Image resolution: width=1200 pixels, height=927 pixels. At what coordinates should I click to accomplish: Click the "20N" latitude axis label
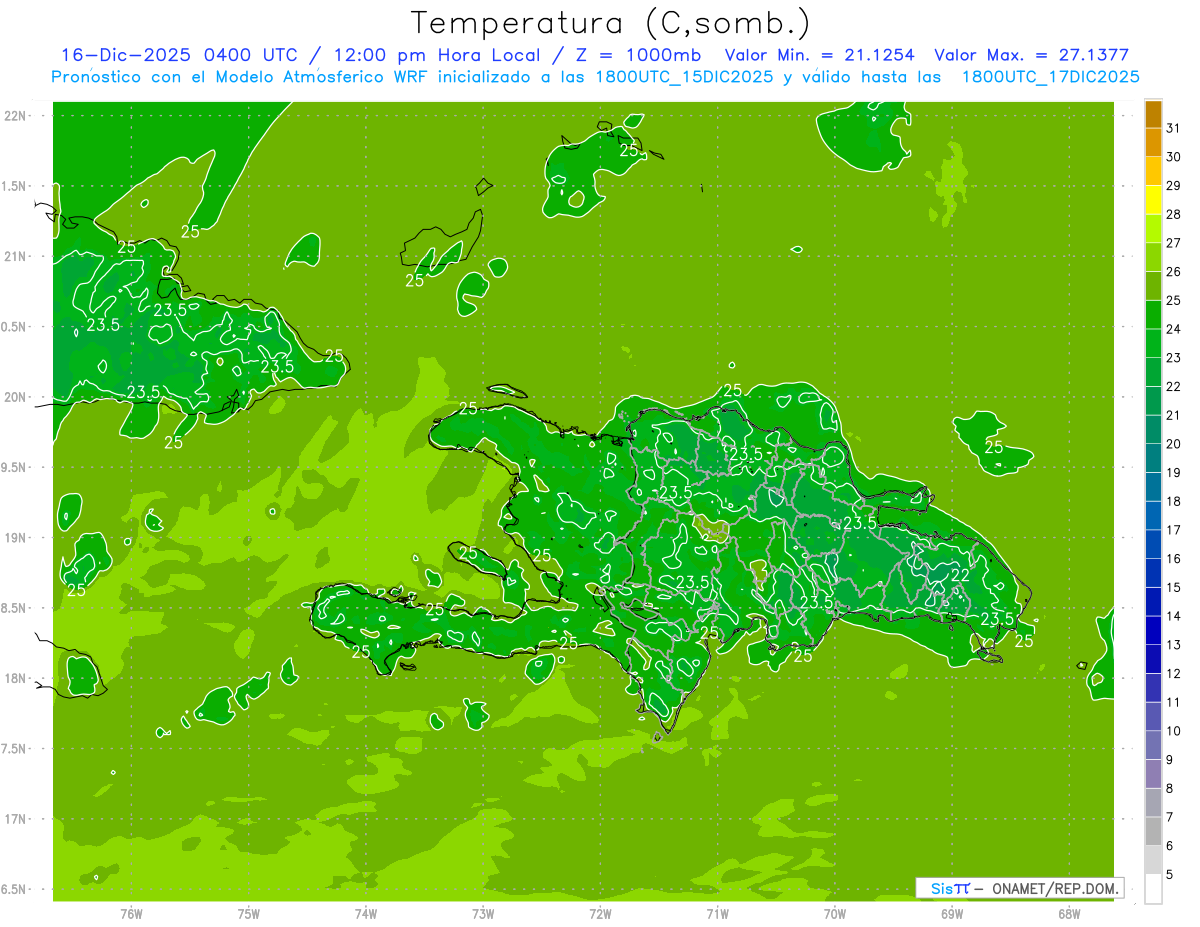click(x=15, y=397)
